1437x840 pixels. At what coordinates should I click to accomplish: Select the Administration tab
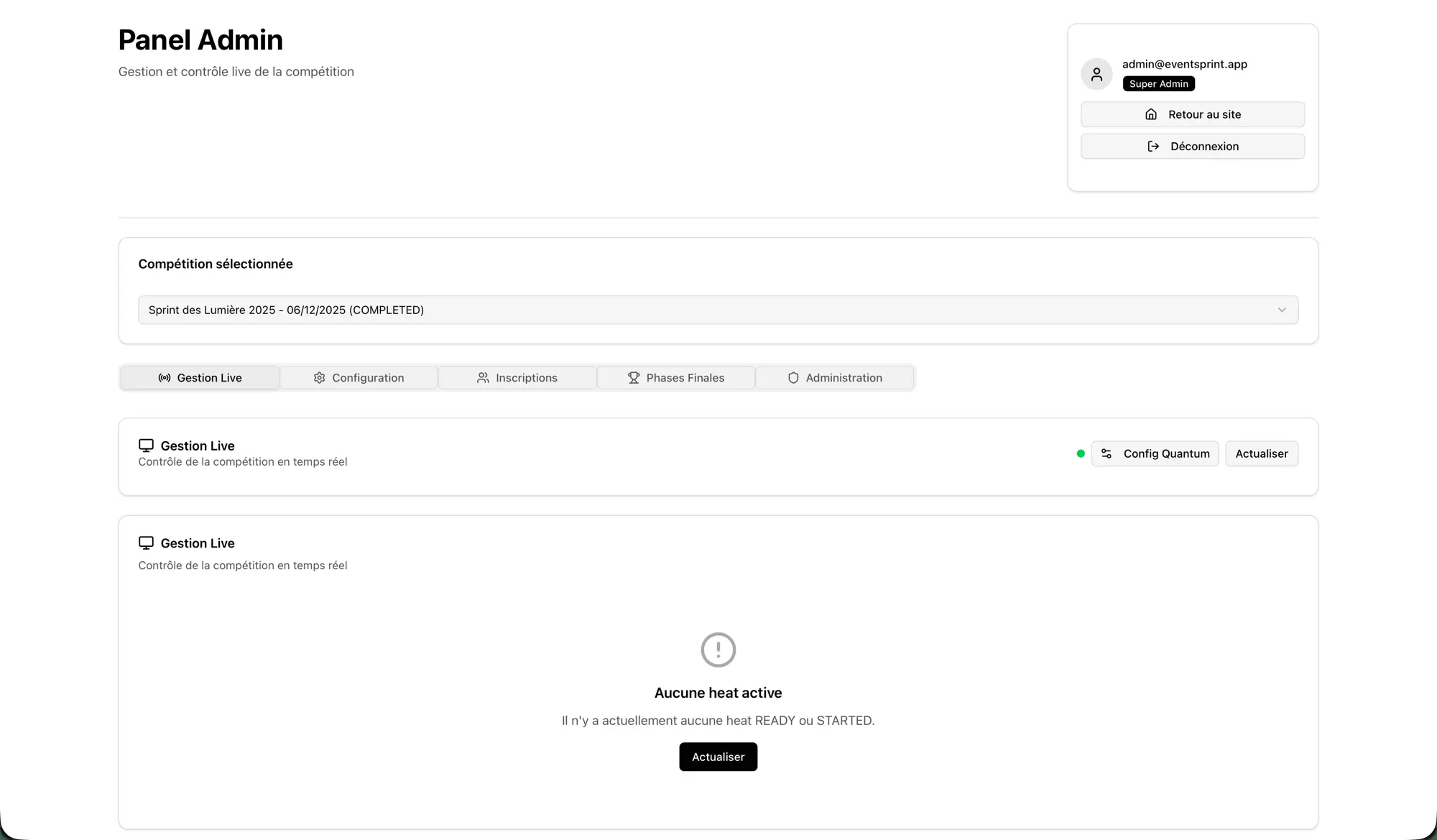click(835, 378)
